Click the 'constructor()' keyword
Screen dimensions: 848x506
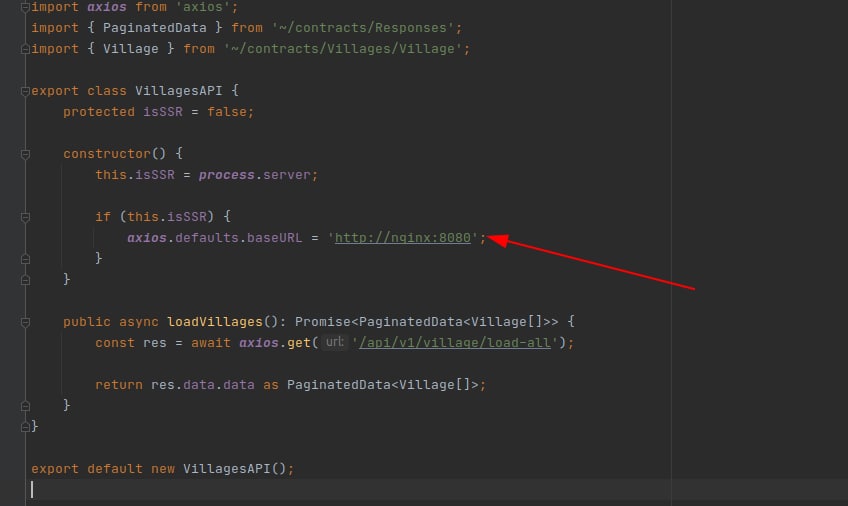115,154
